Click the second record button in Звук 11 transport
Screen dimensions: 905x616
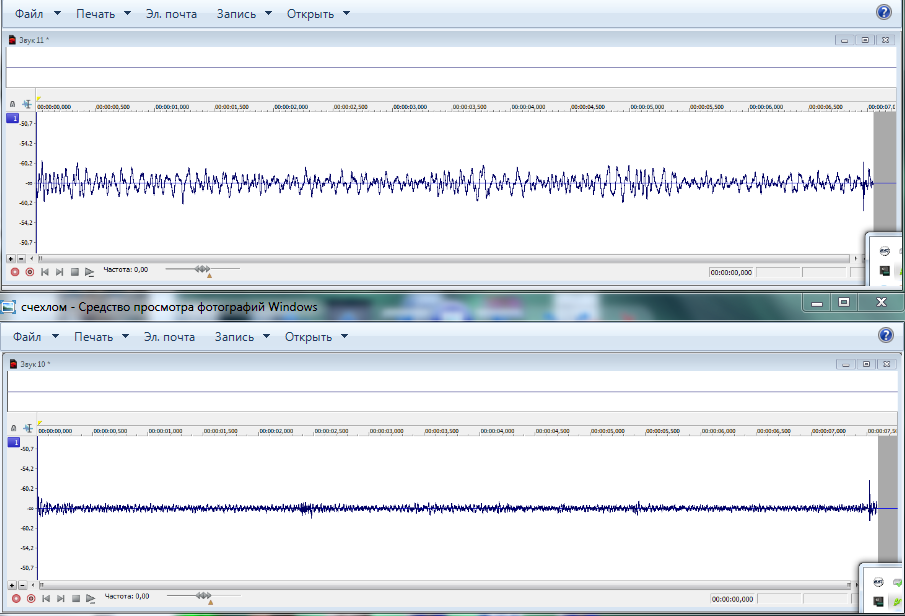click(x=30, y=272)
